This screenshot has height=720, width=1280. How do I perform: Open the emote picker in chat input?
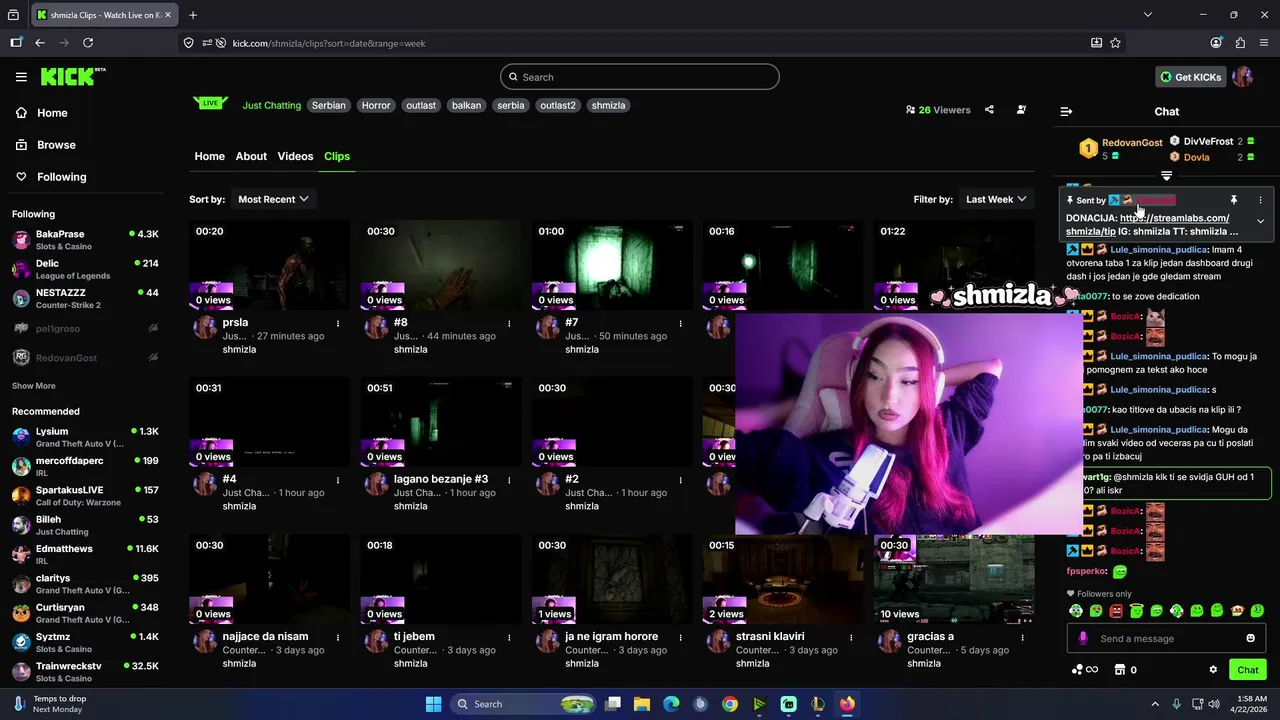(1250, 639)
